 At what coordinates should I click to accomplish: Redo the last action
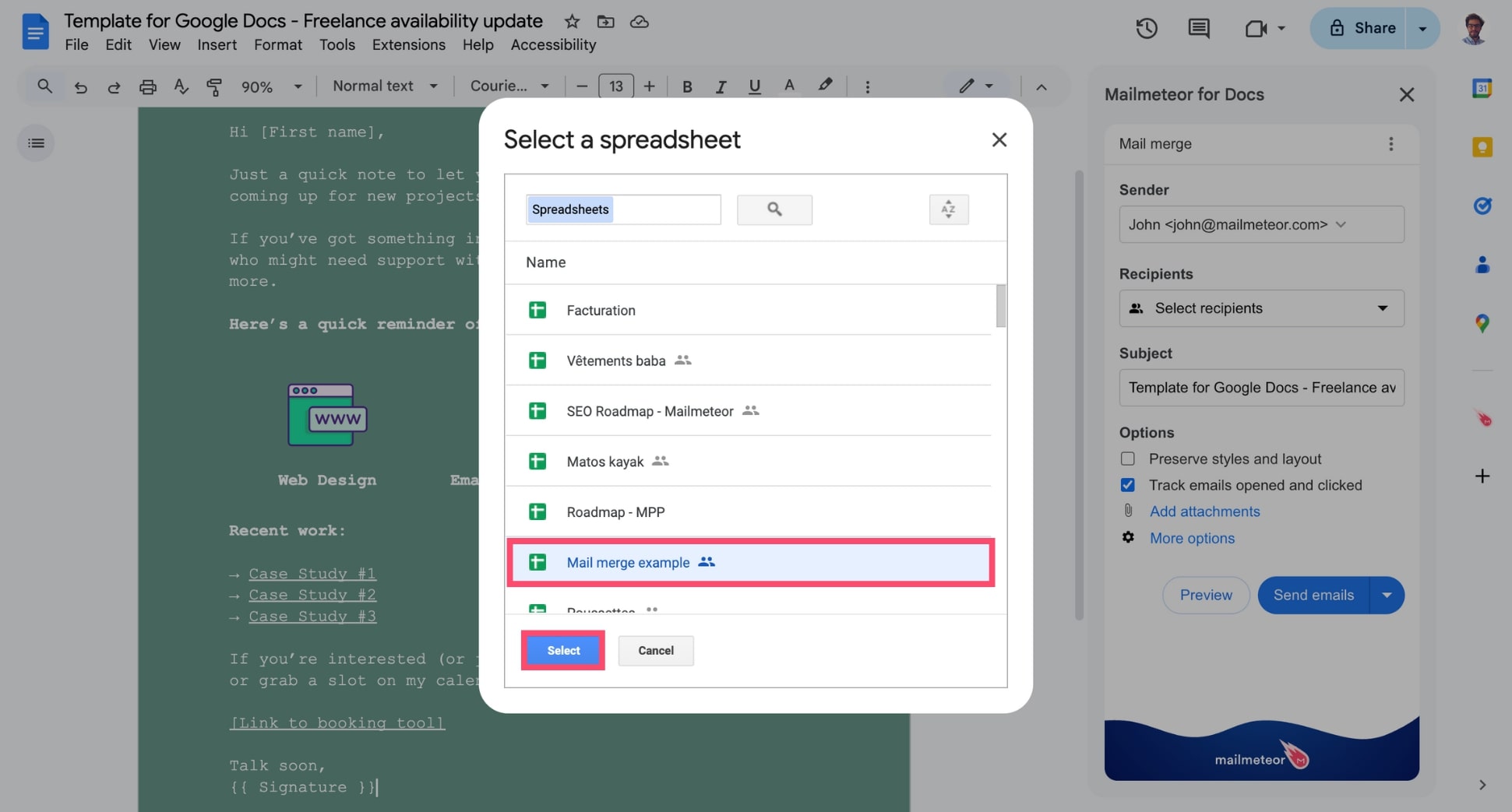(114, 86)
